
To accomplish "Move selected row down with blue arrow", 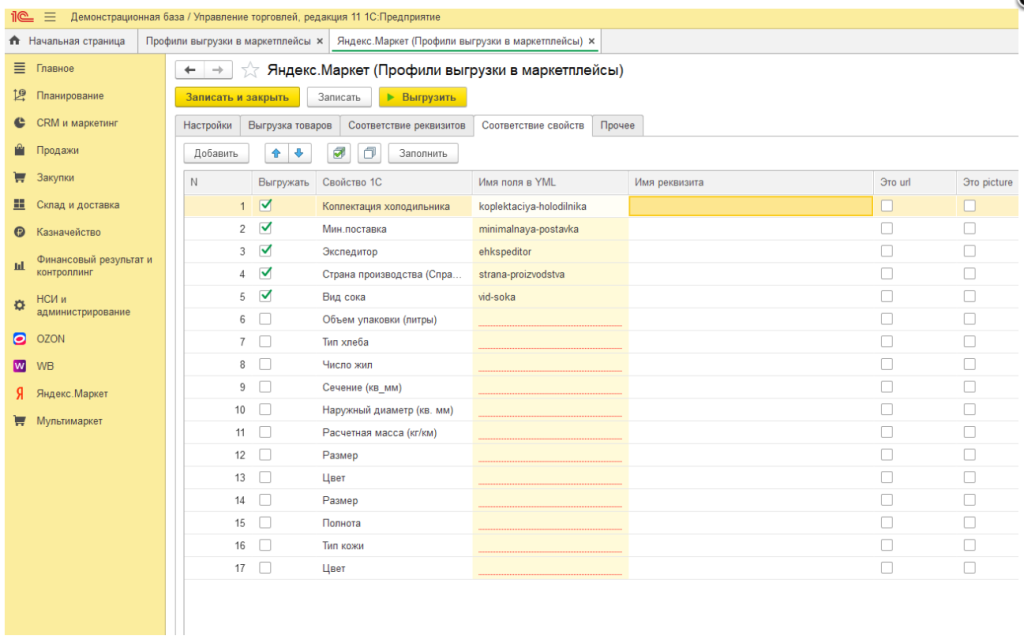I will [x=298, y=153].
